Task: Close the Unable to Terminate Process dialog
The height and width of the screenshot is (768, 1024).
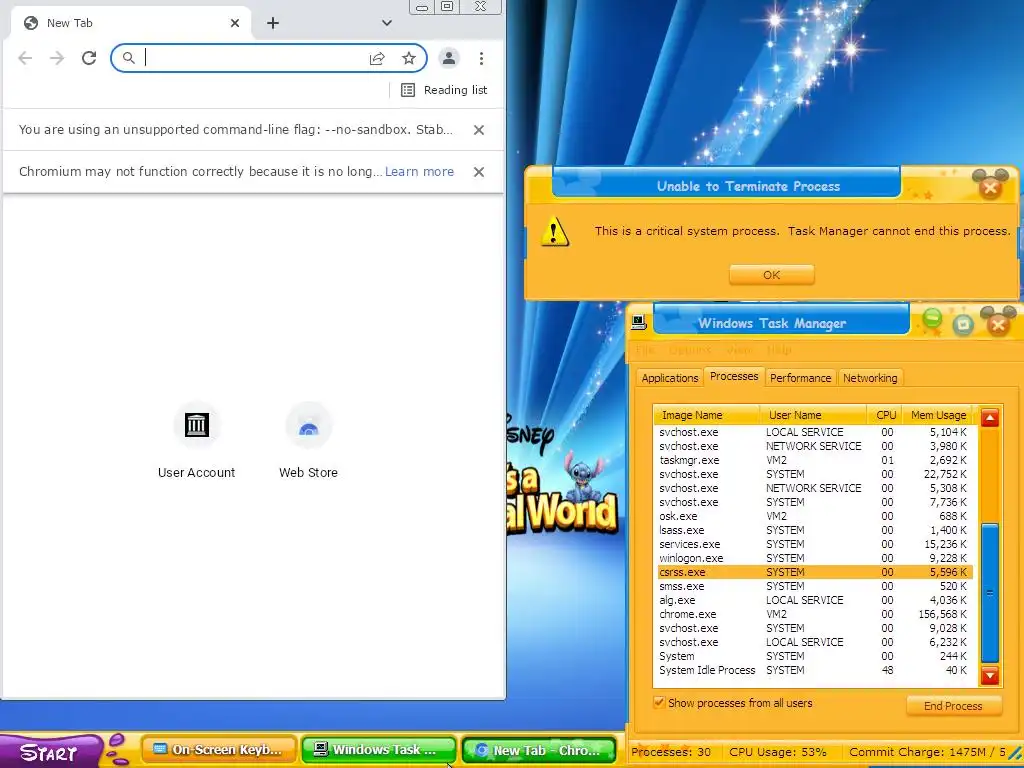Action: click(990, 188)
